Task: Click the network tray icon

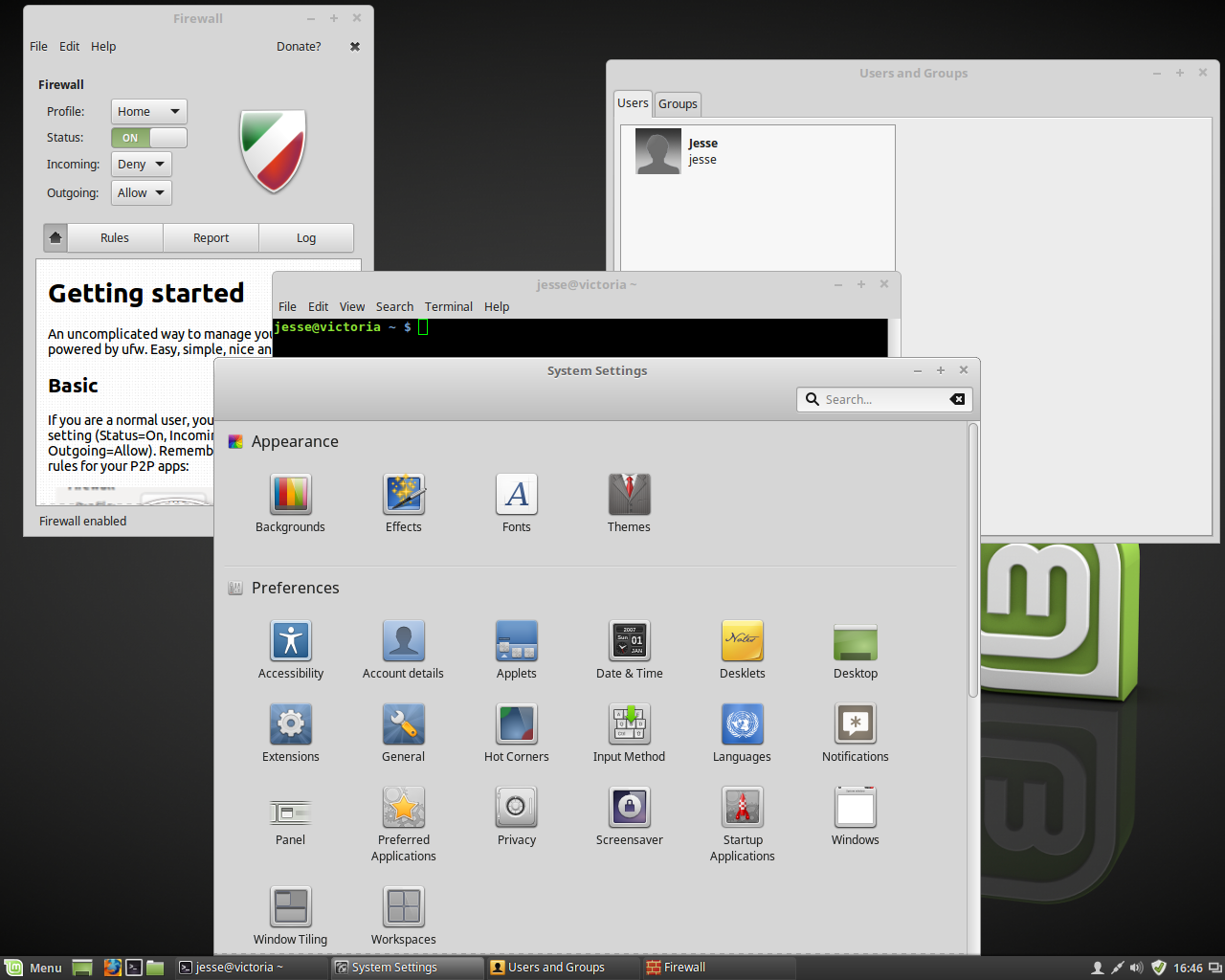Action: [1117, 968]
